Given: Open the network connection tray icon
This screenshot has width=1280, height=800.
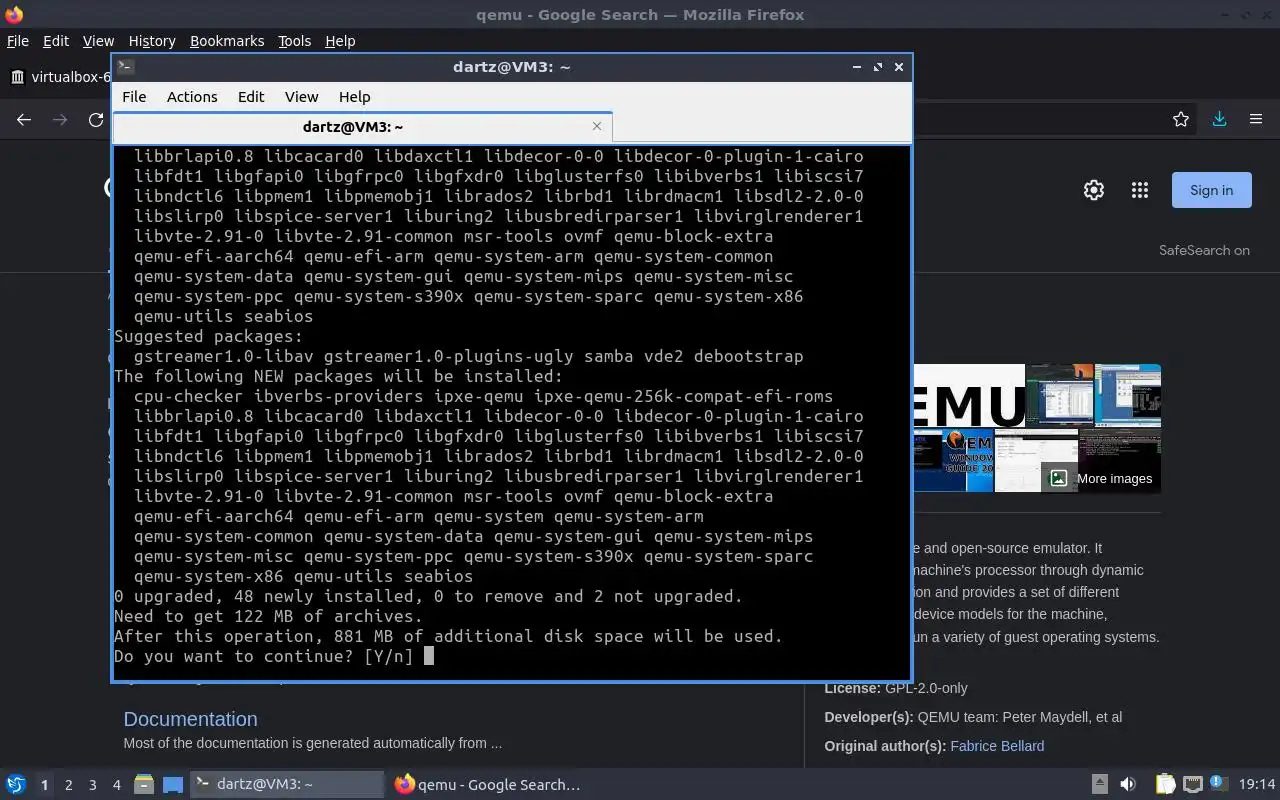Looking at the screenshot, I should [1192, 785].
